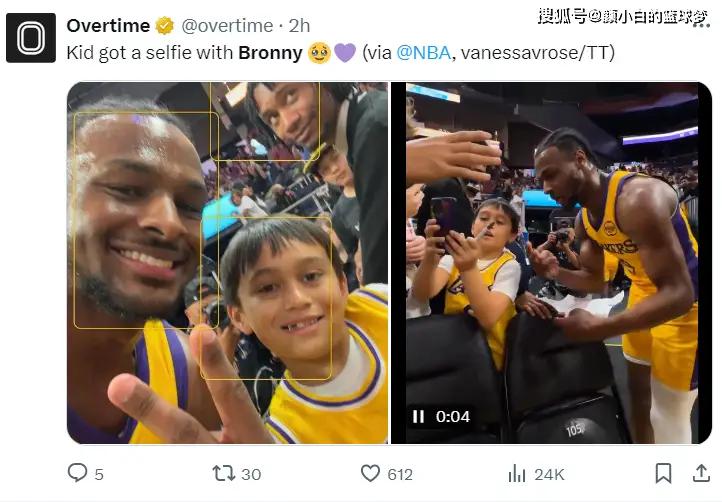The width and height of the screenshot is (722, 502).
Task: Open the Overtime profile avatar
Action: pos(31,38)
